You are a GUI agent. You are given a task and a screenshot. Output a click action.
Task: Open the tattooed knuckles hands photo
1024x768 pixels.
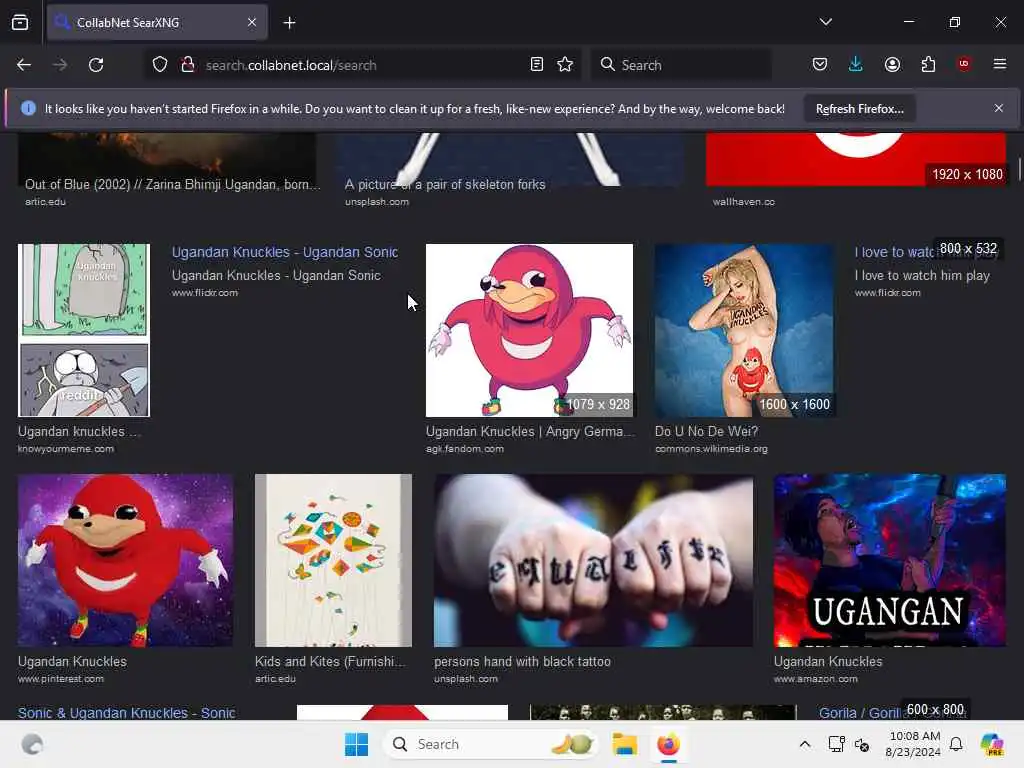click(593, 560)
